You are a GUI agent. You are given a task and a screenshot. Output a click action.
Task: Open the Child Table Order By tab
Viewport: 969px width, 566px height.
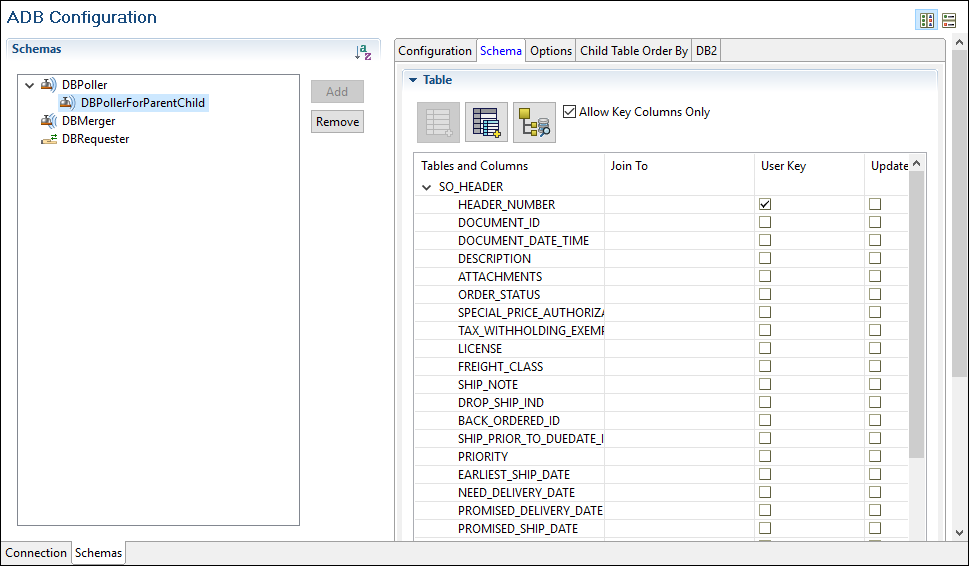click(x=634, y=51)
